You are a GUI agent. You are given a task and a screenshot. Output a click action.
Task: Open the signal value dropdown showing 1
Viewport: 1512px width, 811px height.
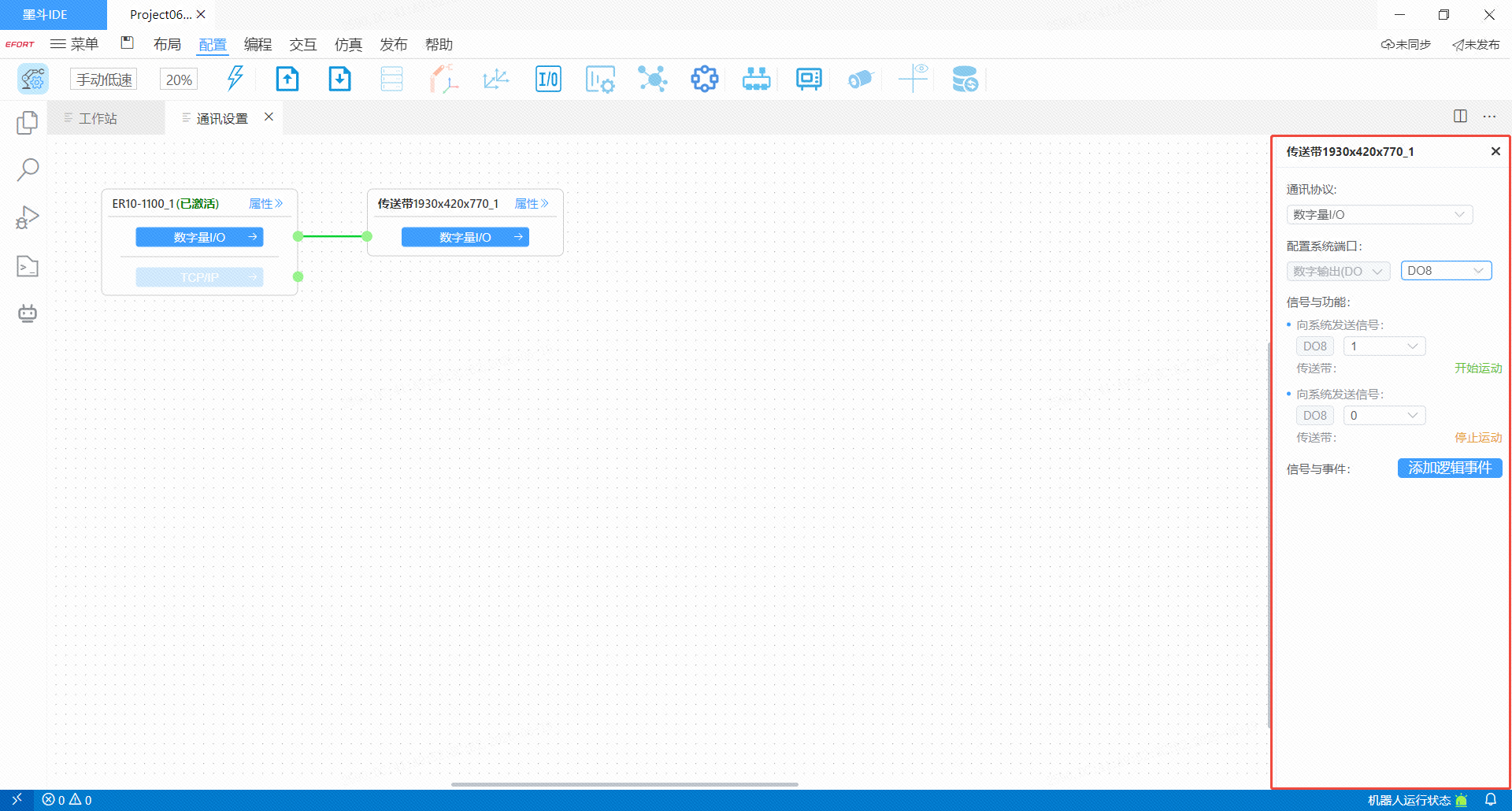point(1384,346)
